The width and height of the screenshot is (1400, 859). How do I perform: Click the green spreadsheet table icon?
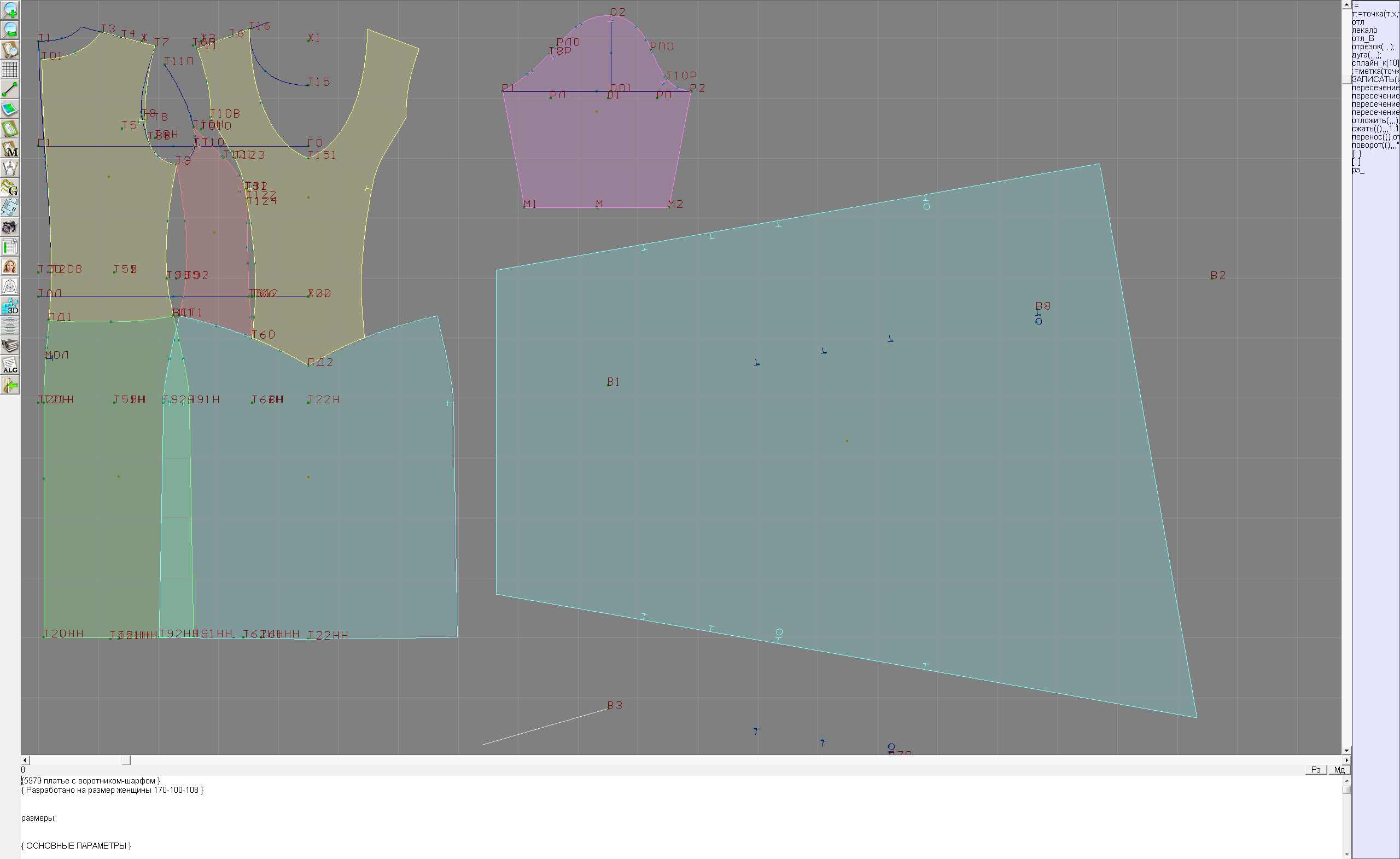point(10,247)
